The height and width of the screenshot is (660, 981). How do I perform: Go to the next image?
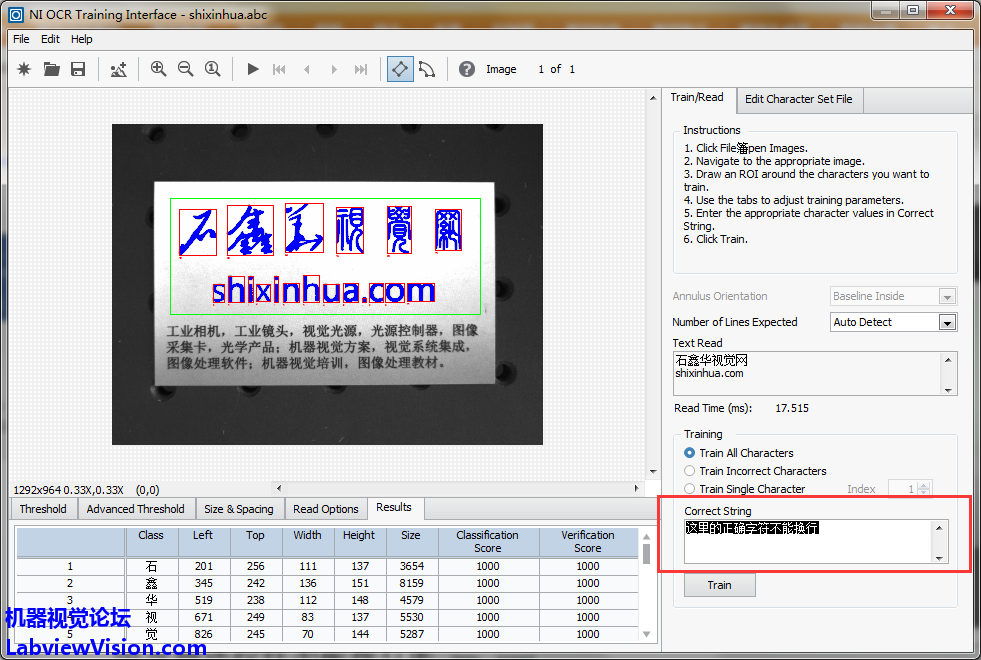pyautogui.click(x=334, y=69)
